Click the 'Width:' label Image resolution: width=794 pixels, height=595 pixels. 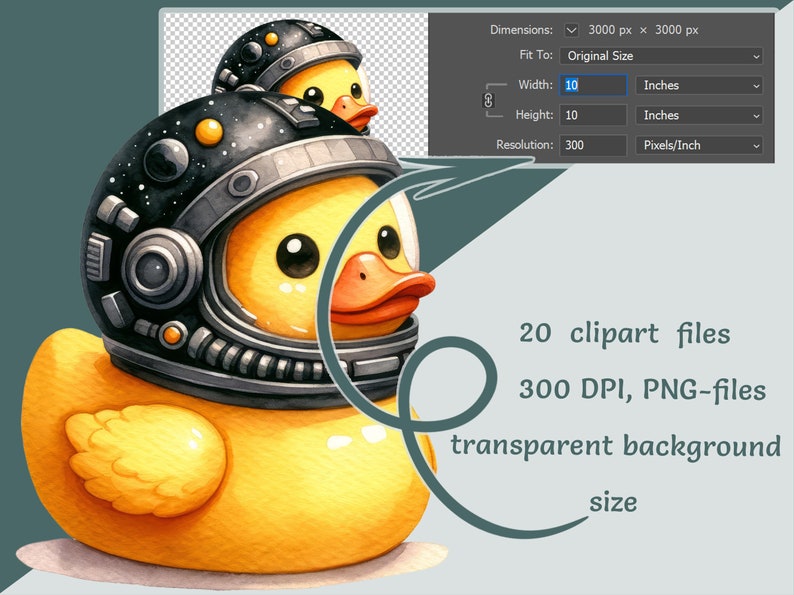tap(535, 85)
